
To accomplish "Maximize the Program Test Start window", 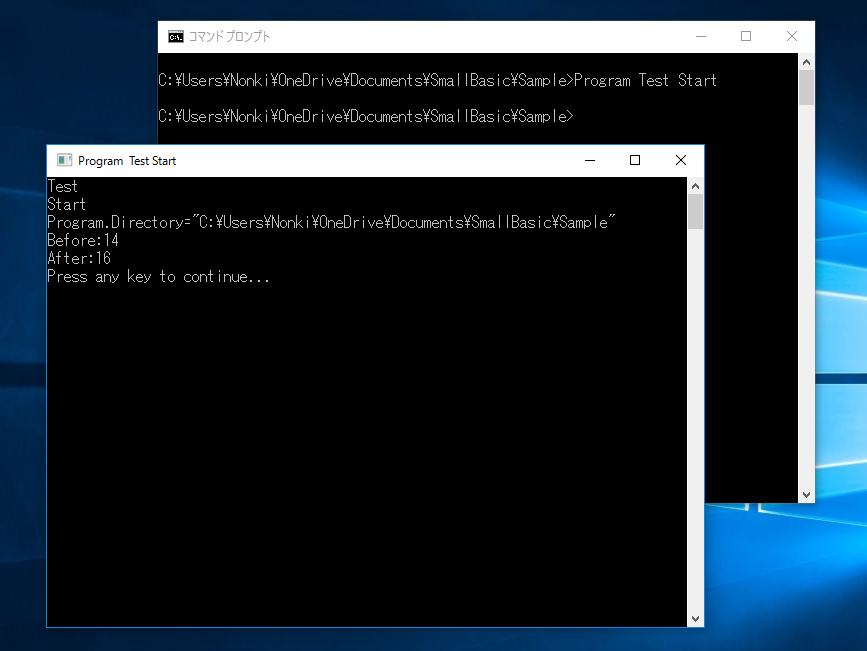I will point(635,160).
